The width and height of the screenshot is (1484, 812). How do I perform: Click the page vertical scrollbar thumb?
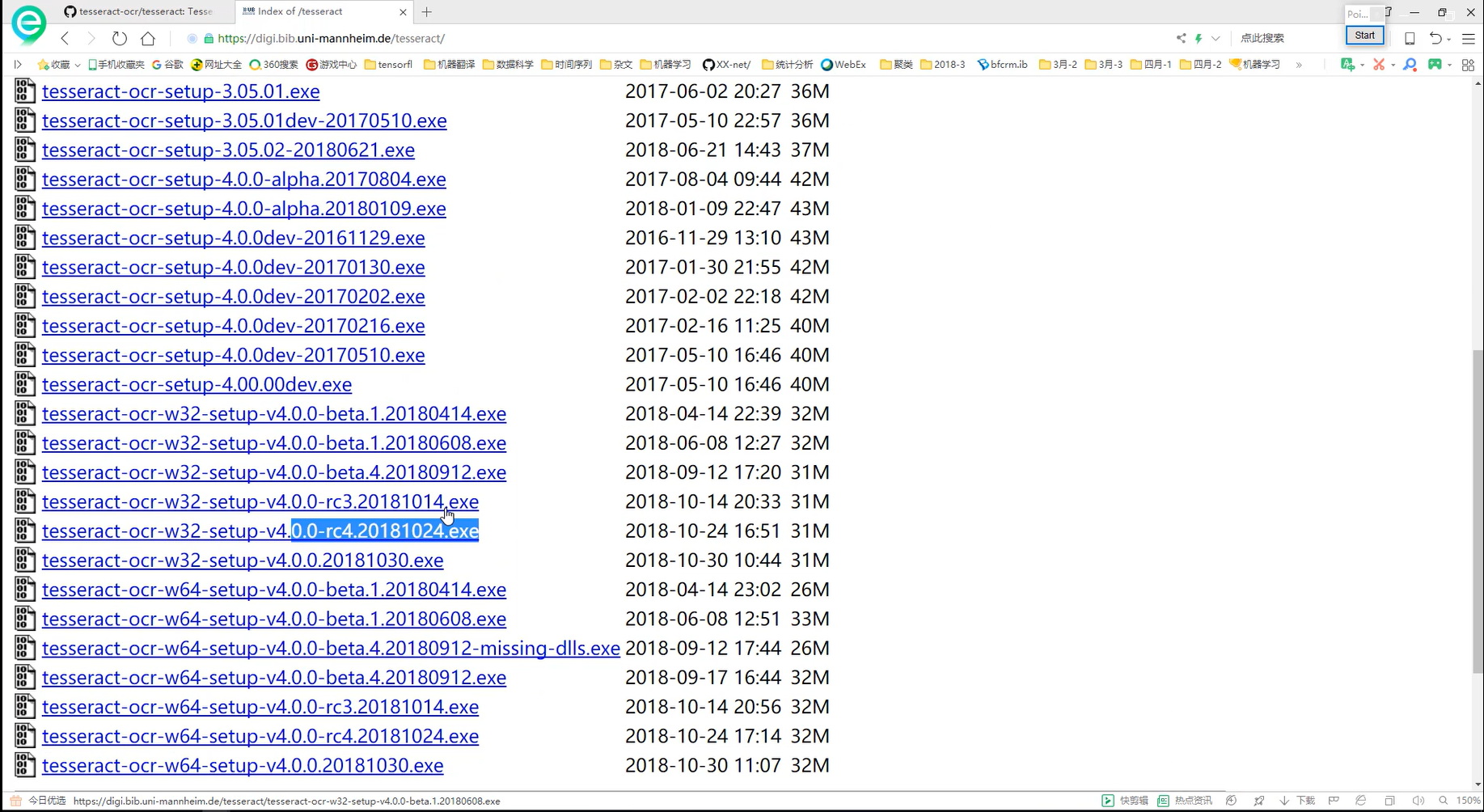[x=1477, y=511]
